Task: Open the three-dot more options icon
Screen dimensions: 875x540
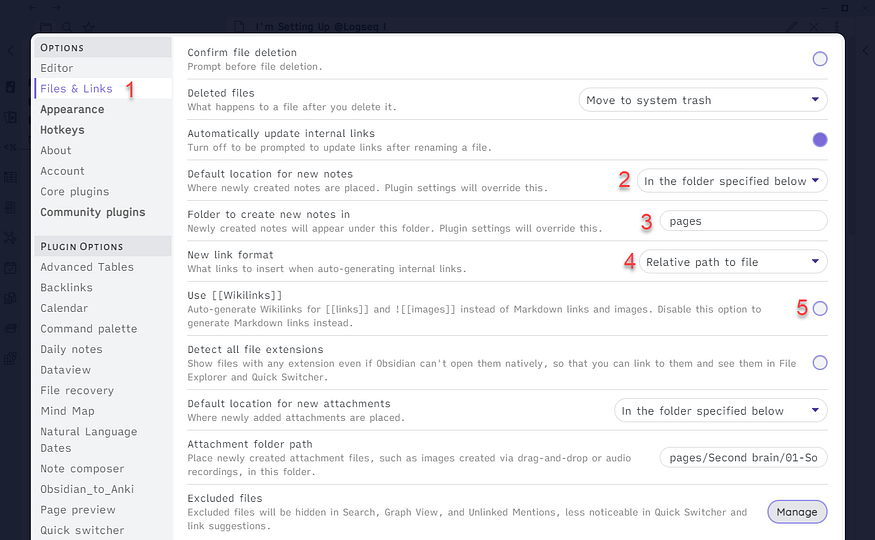Action: coord(835,27)
